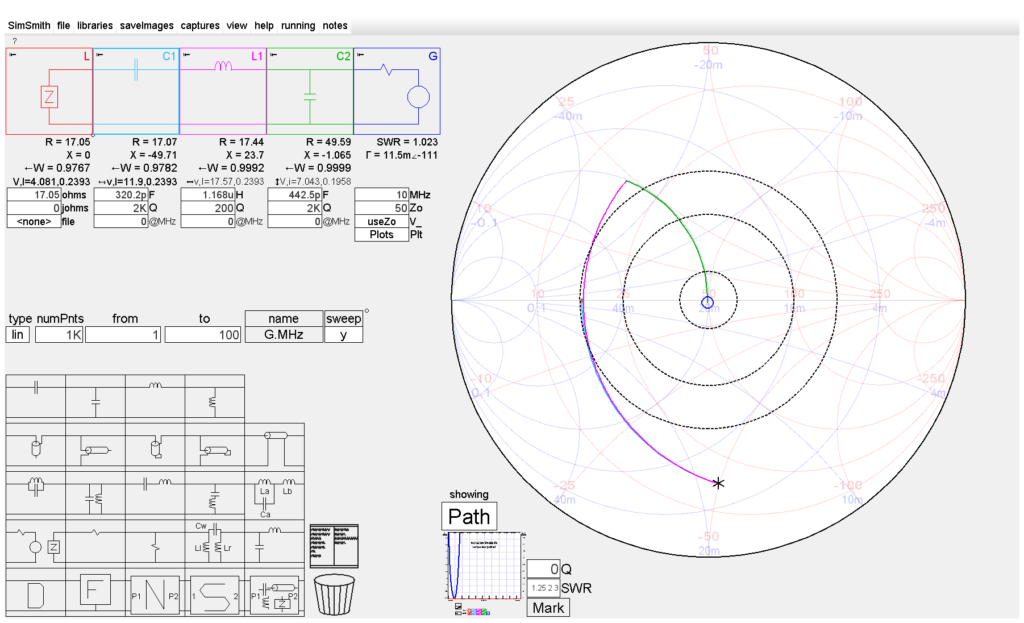Image resolution: width=1024 pixels, height=623 pixels.
Task: Toggle the sweep y setting
Action: [x=344, y=334]
